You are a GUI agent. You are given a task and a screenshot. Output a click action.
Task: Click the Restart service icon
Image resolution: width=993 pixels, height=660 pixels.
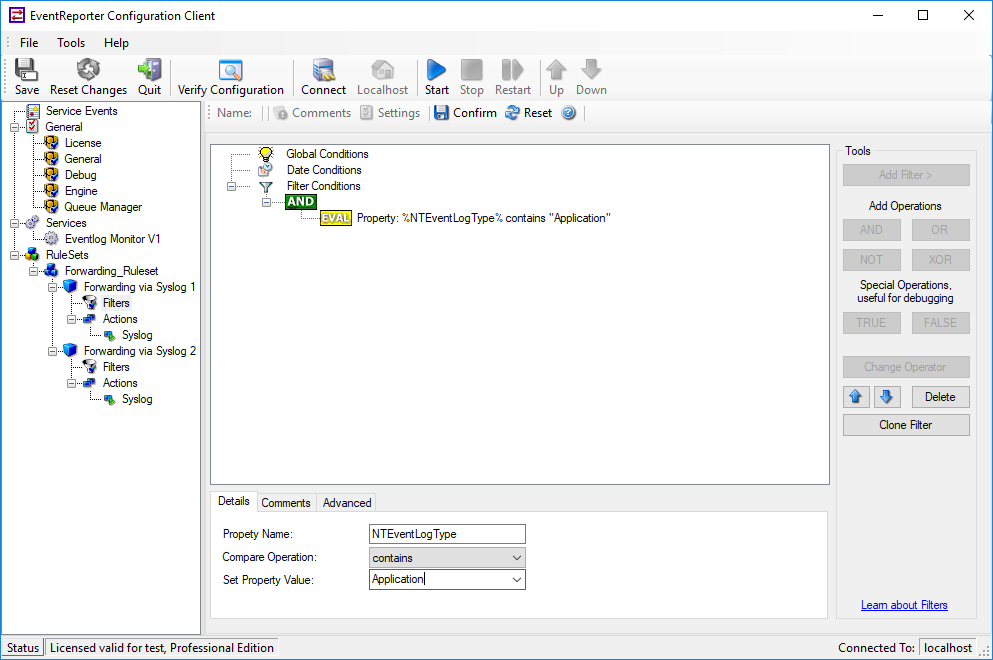[512, 70]
